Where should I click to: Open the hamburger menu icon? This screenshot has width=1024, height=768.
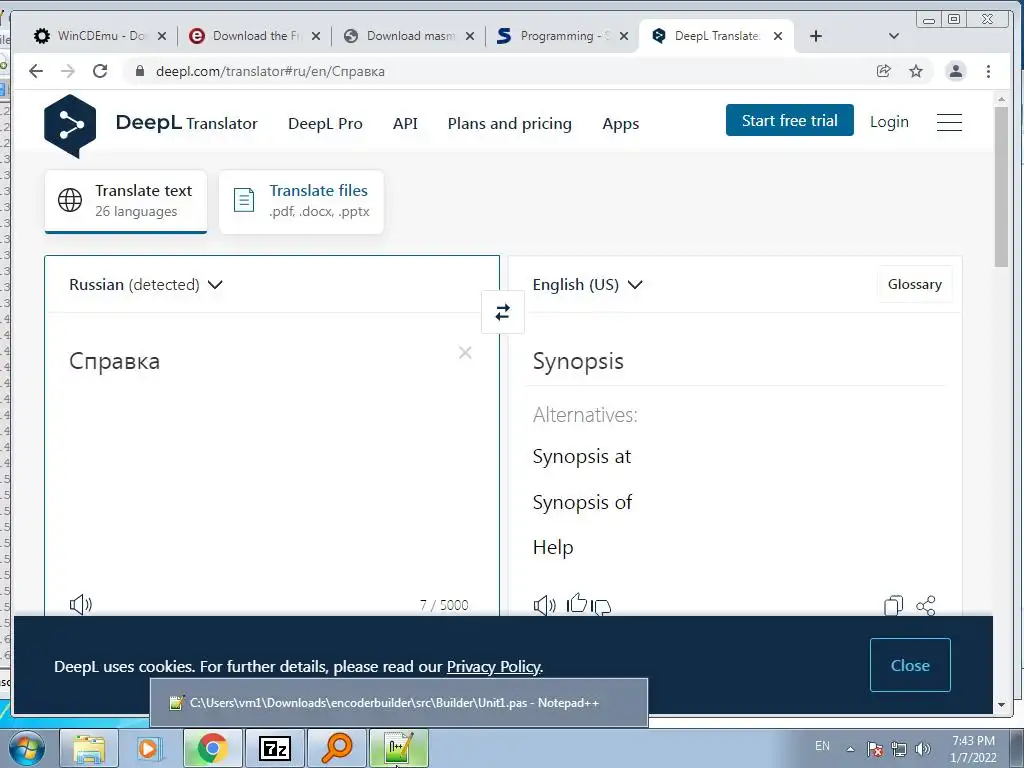[x=949, y=122]
